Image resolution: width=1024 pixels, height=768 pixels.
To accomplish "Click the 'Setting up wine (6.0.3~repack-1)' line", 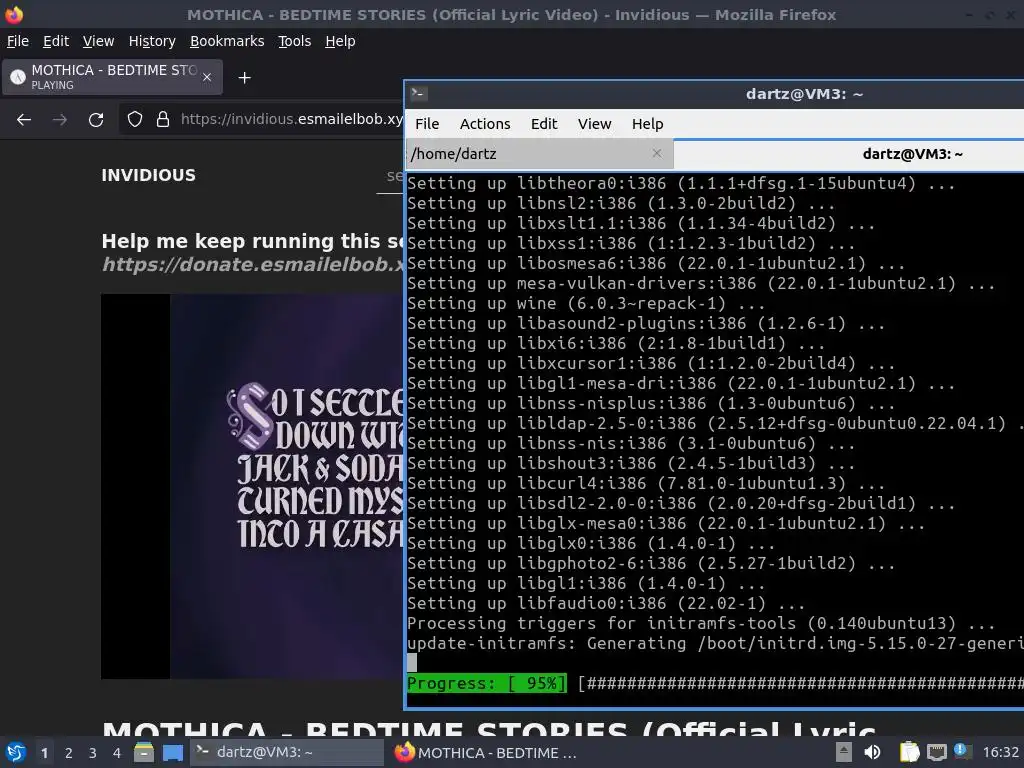I will [x=586, y=304].
